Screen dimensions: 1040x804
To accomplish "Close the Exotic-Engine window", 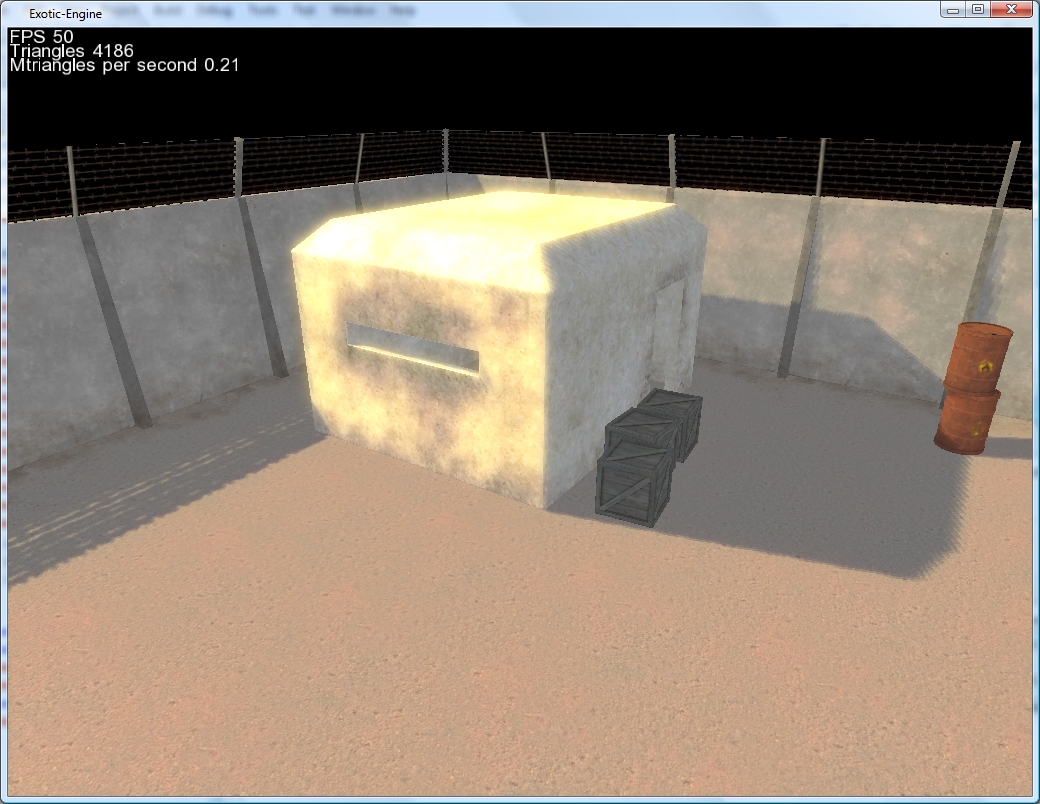I will (1012, 10).
